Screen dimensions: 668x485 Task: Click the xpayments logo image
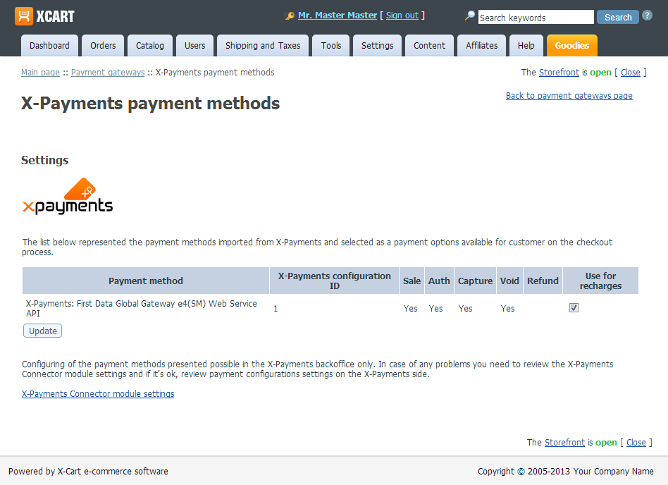click(68, 196)
